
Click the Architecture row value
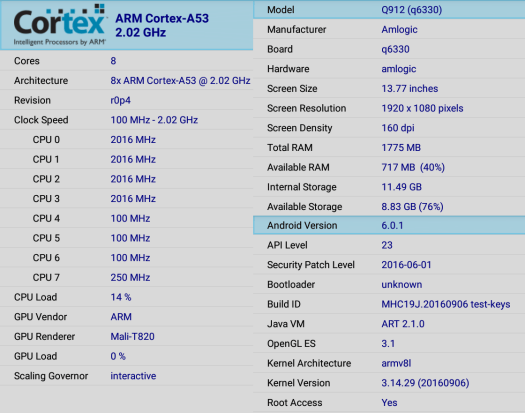pyautogui.click(x=180, y=81)
